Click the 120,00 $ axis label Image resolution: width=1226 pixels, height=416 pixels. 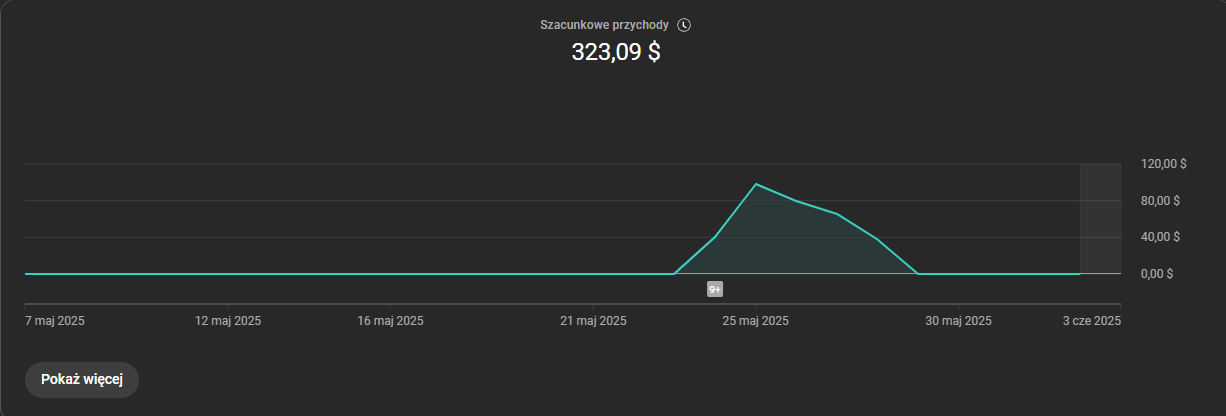(1163, 164)
